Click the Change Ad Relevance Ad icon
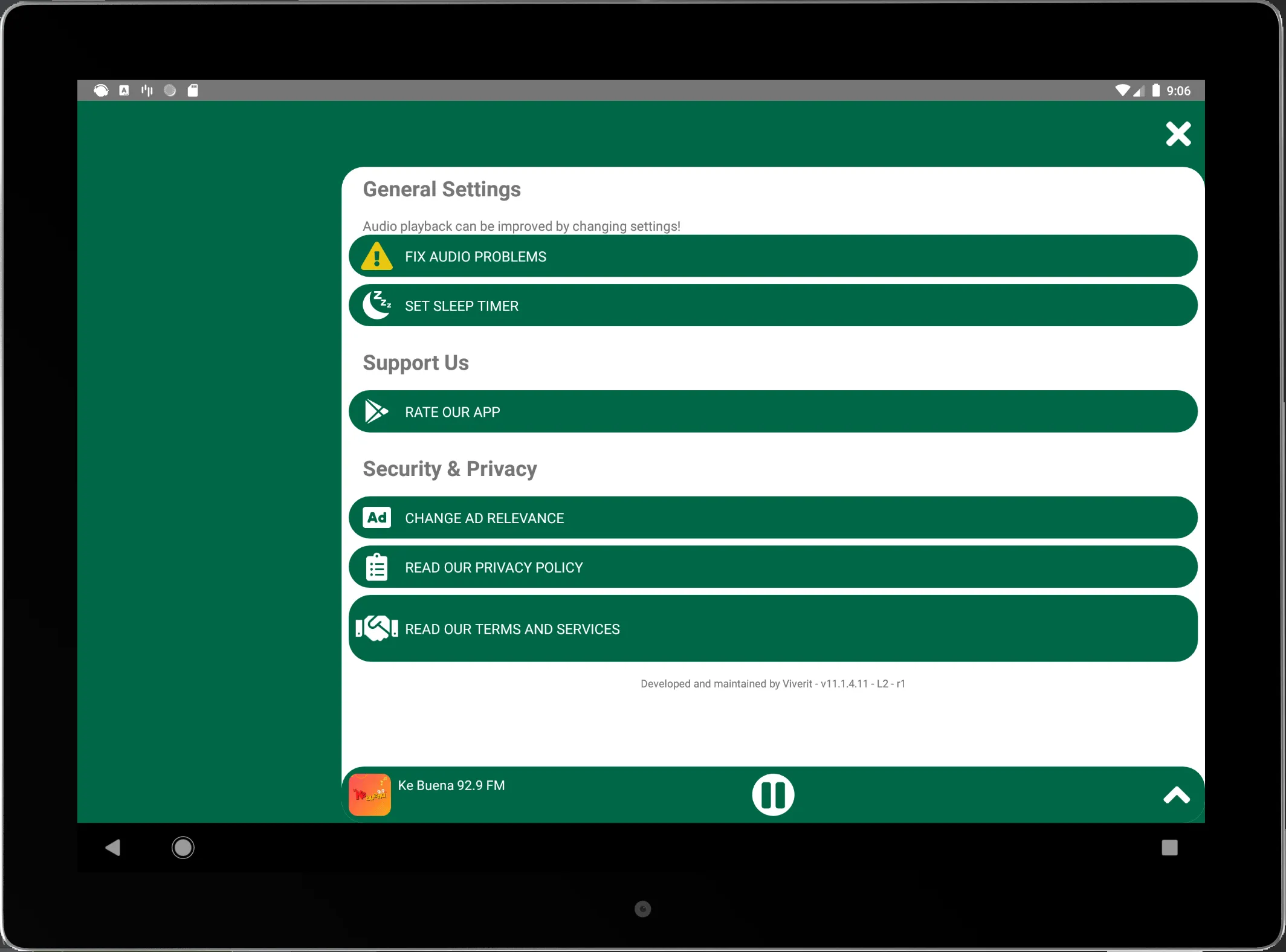The image size is (1286, 952). point(377,518)
